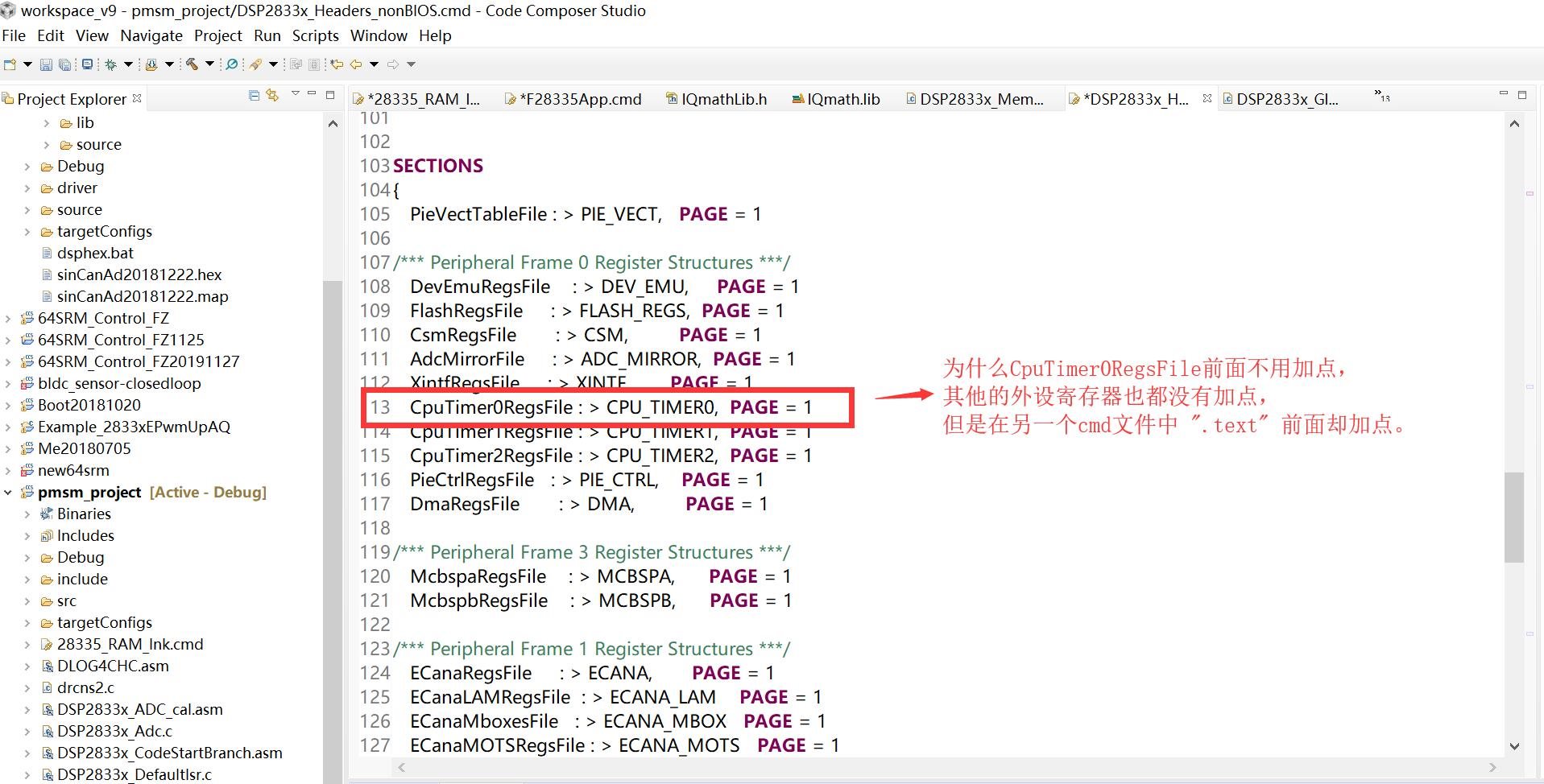Toggle Link with Editor in Project Explorer

tap(272, 96)
